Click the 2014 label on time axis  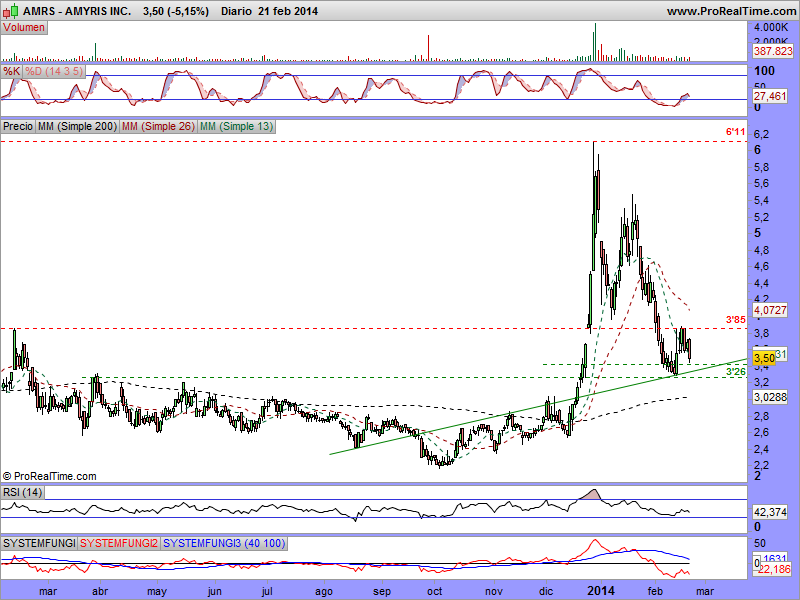point(601,591)
